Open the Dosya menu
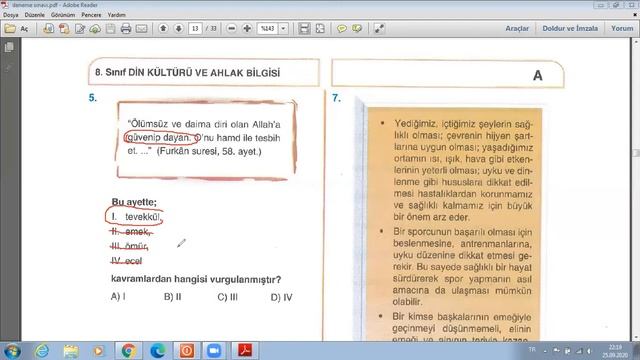The height and width of the screenshot is (360, 640). coord(11,15)
